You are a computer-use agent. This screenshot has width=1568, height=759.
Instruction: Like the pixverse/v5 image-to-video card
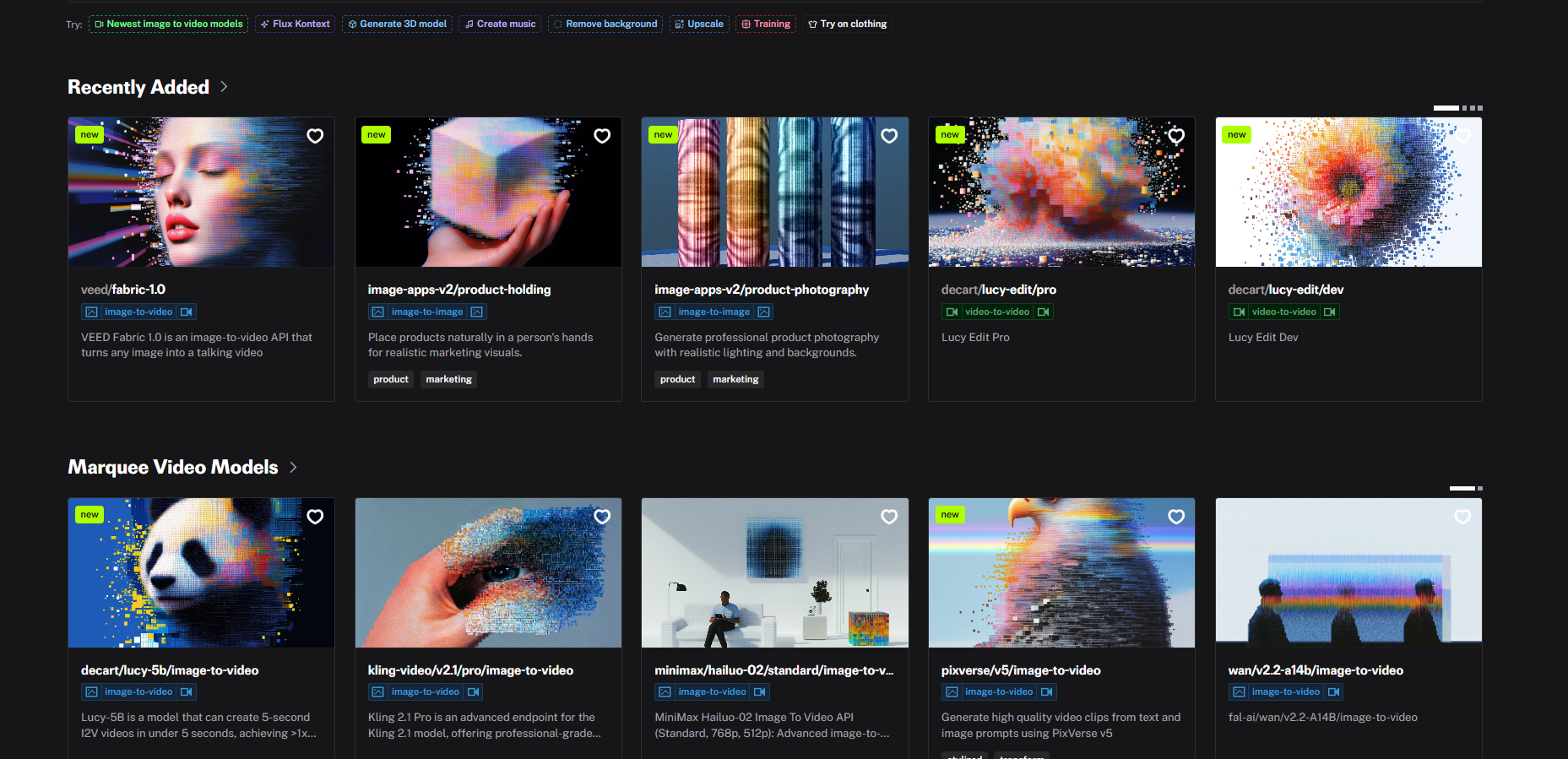coord(1175,517)
